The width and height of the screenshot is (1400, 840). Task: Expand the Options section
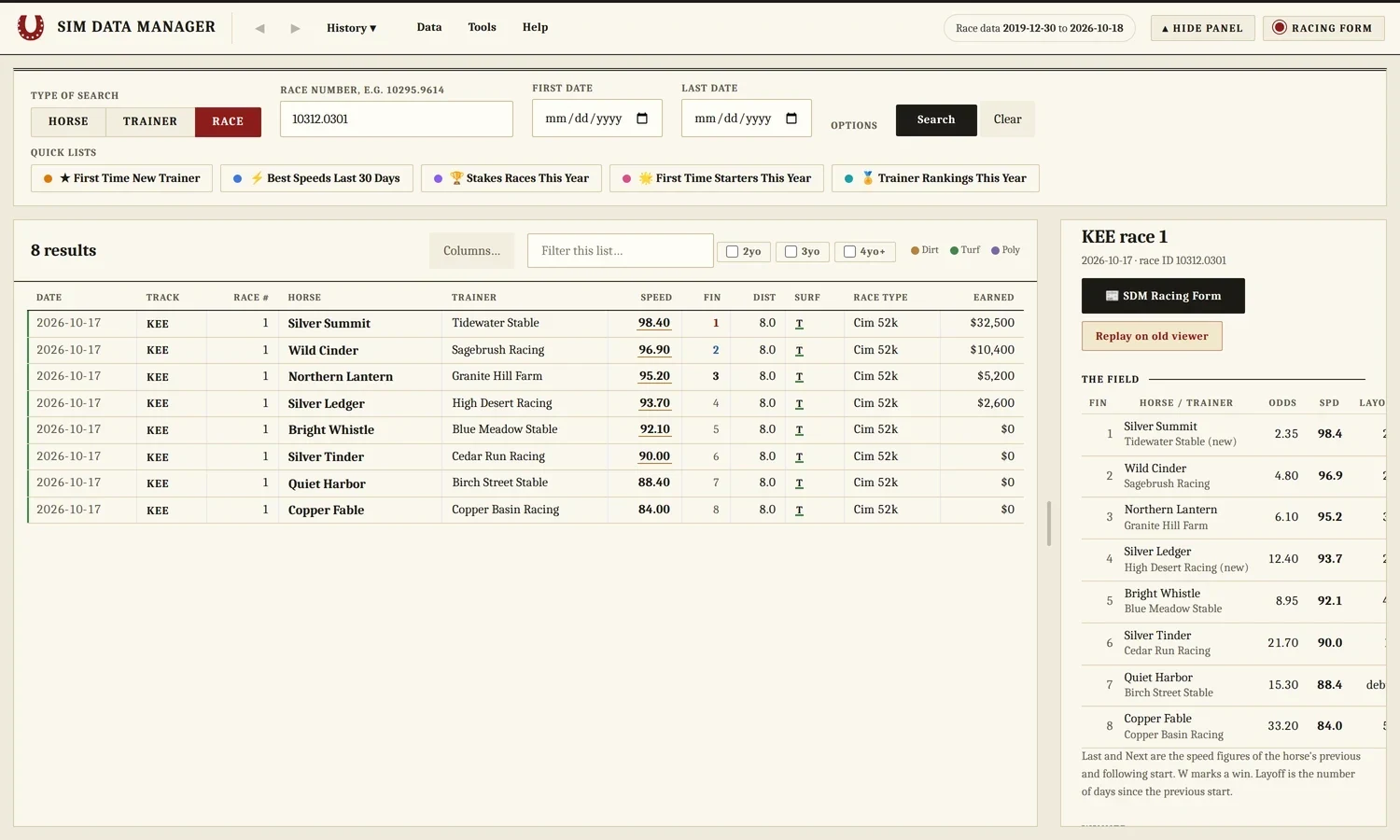(854, 125)
